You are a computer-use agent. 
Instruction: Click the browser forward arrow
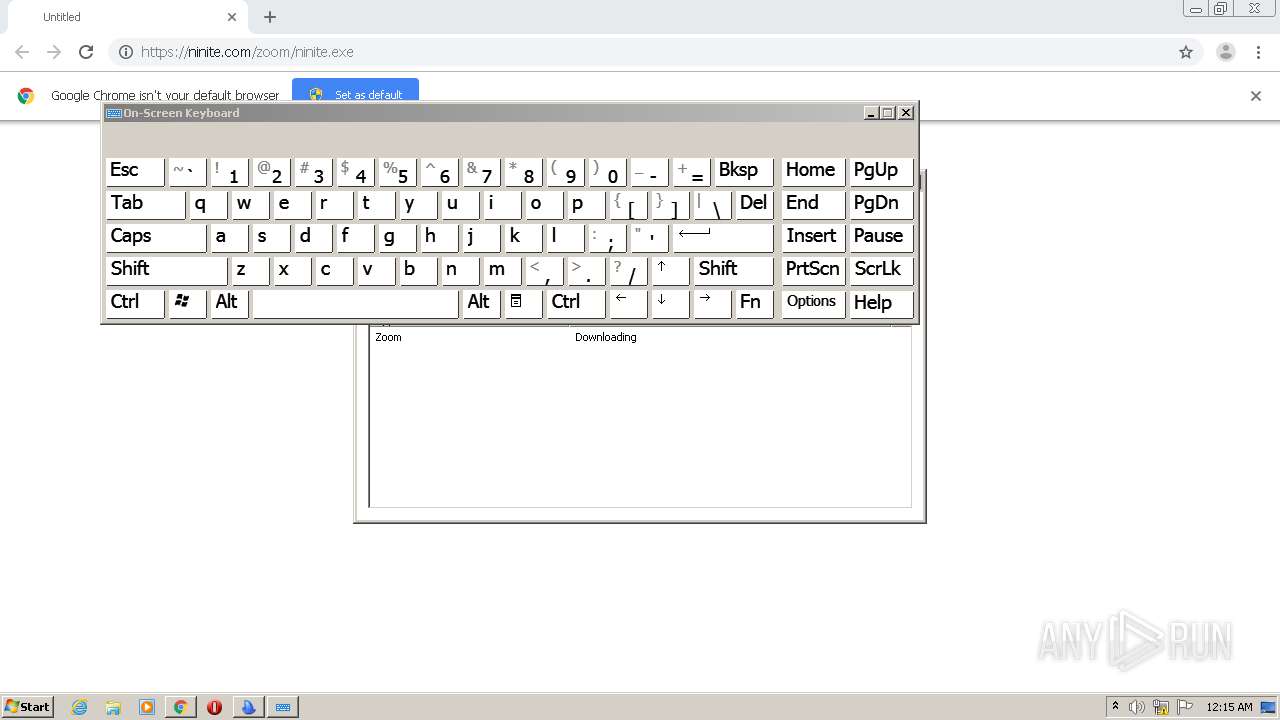(x=54, y=52)
